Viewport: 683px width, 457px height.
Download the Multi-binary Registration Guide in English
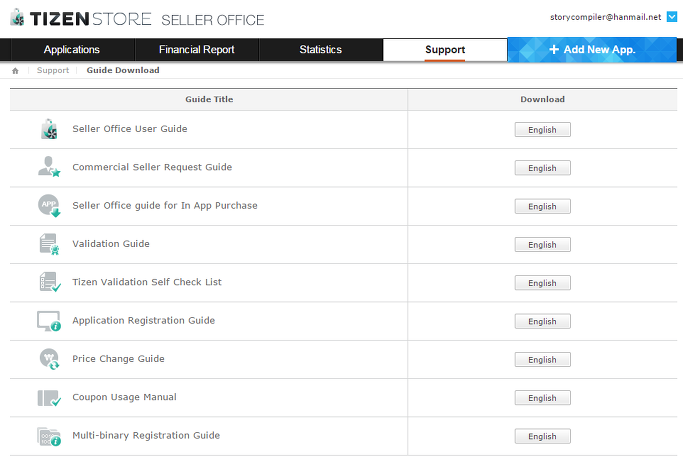tap(542, 437)
